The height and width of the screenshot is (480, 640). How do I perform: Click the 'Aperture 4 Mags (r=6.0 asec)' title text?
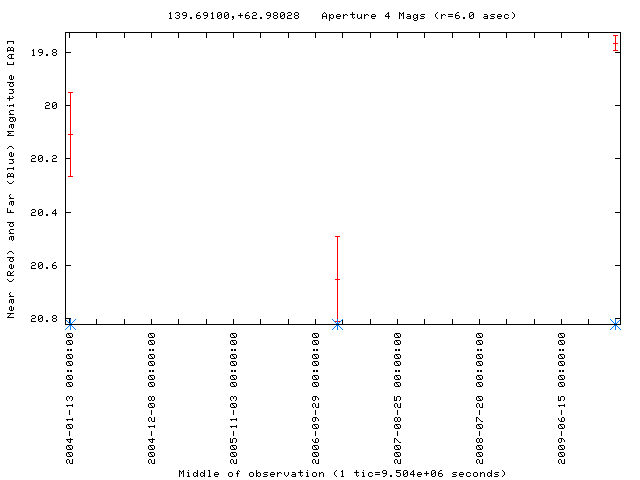pyautogui.click(x=419, y=16)
